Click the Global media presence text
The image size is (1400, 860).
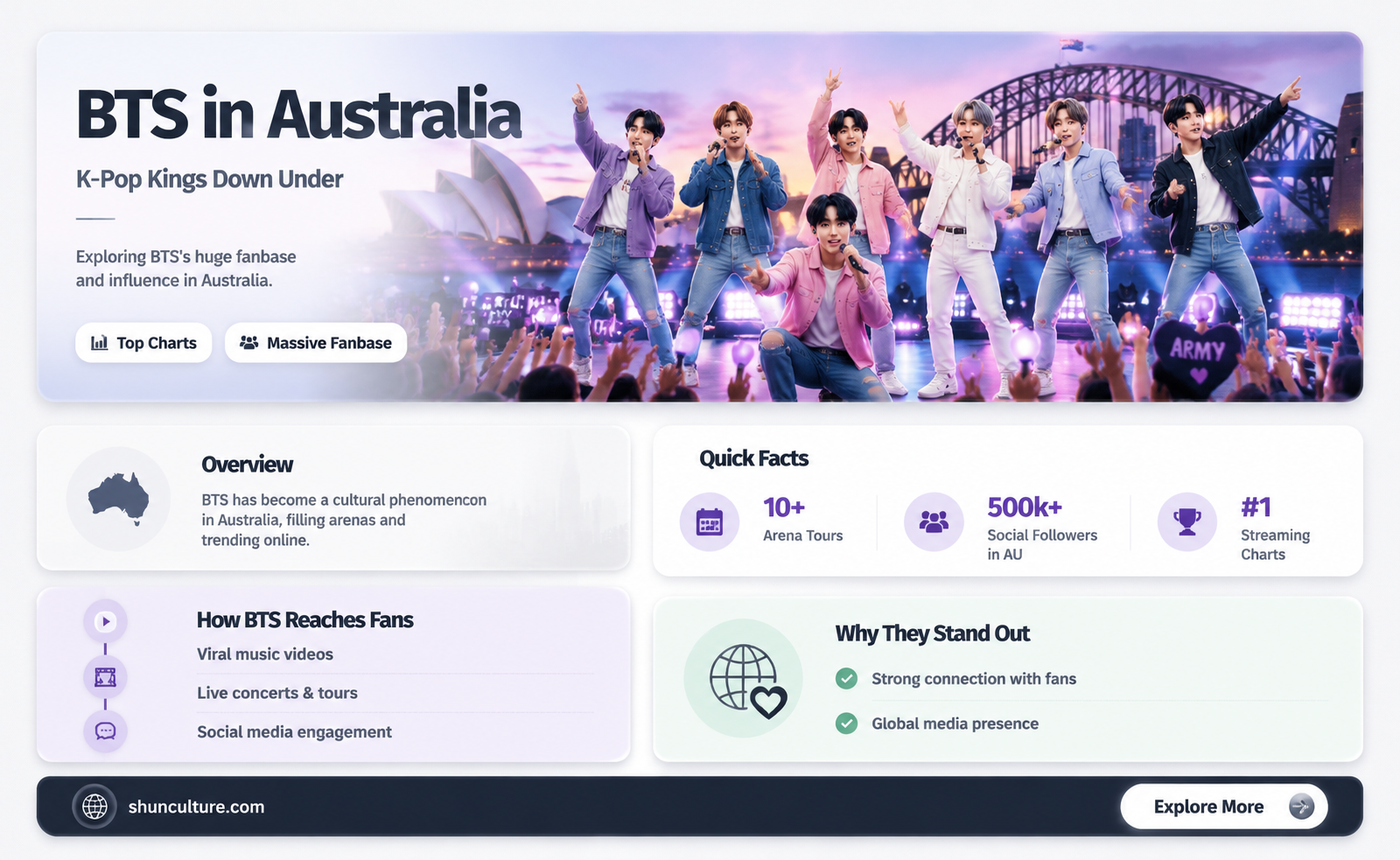[x=955, y=724]
